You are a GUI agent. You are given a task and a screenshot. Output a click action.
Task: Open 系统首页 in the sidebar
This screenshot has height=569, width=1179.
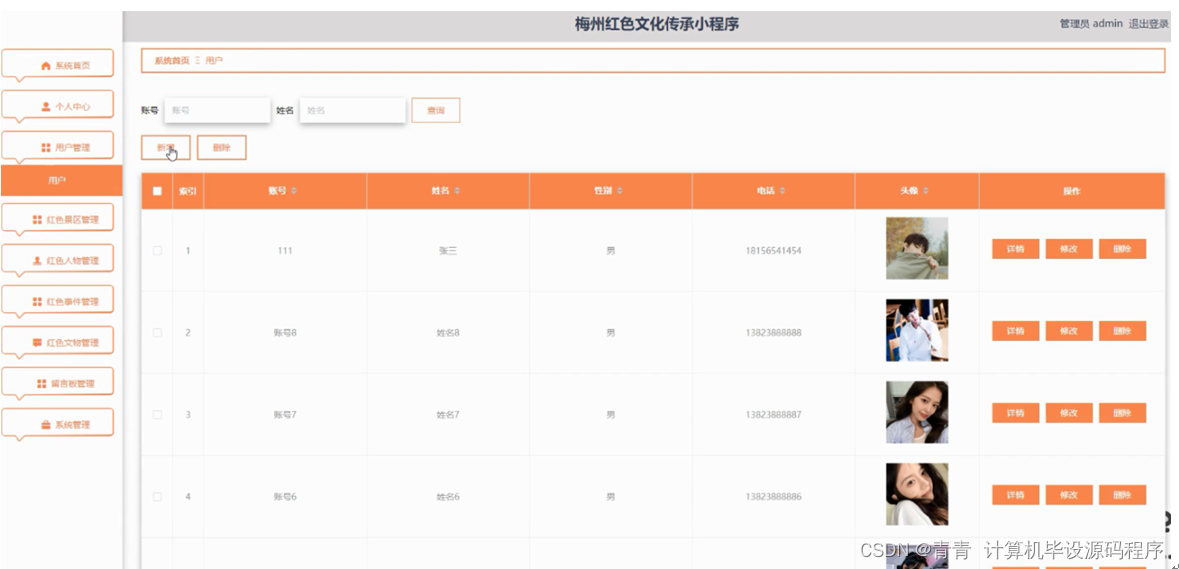[58, 65]
